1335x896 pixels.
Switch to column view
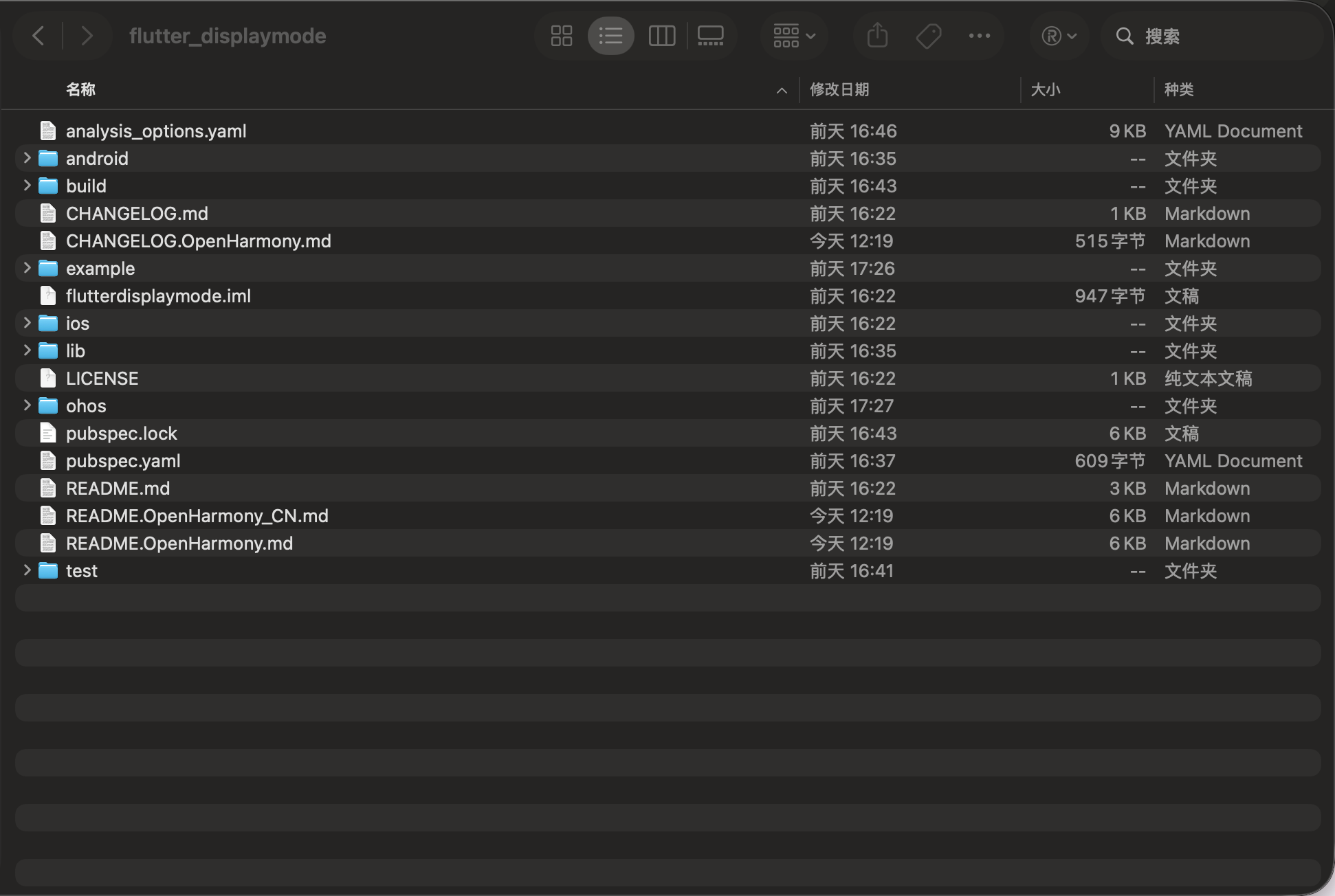662,36
